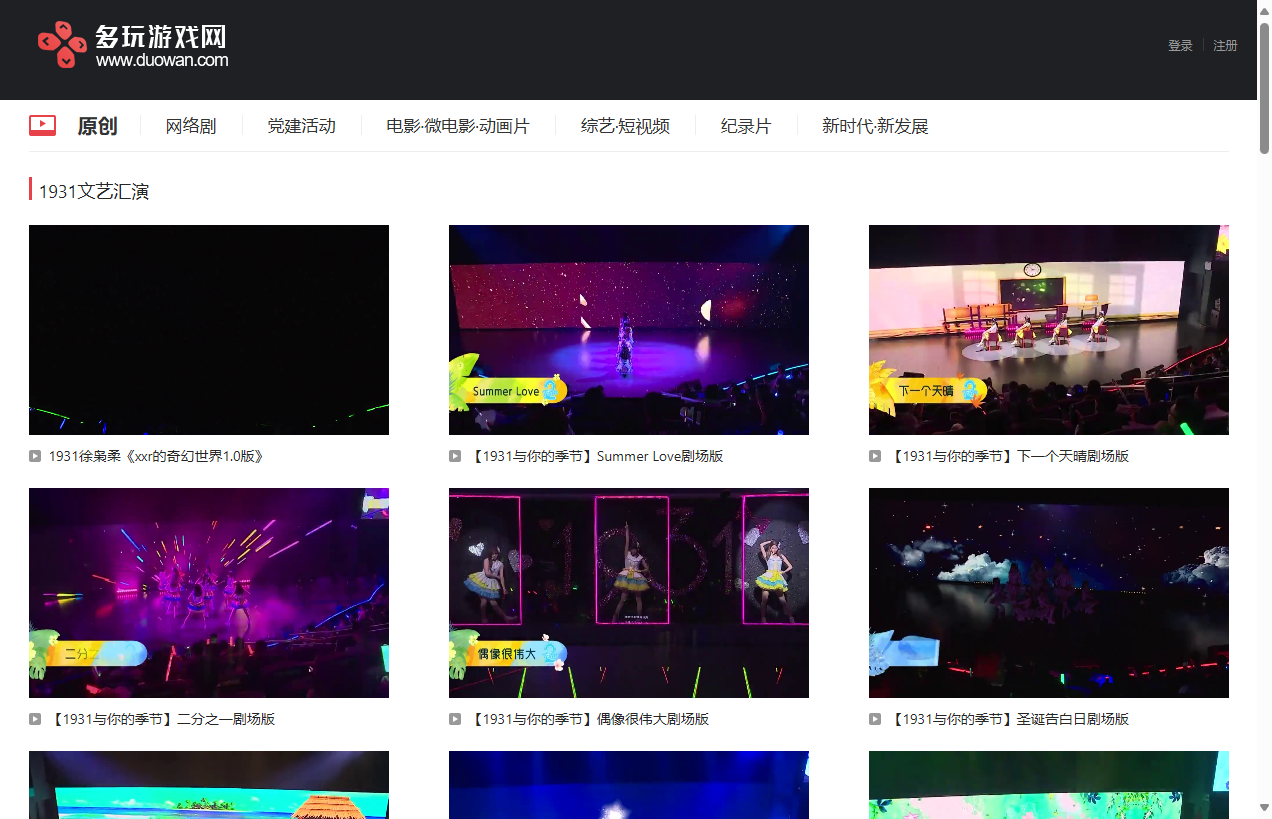The width and height of the screenshot is (1272, 819).
Task: Select the 电影·微电影·动画片 tab
Action: coord(458,126)
